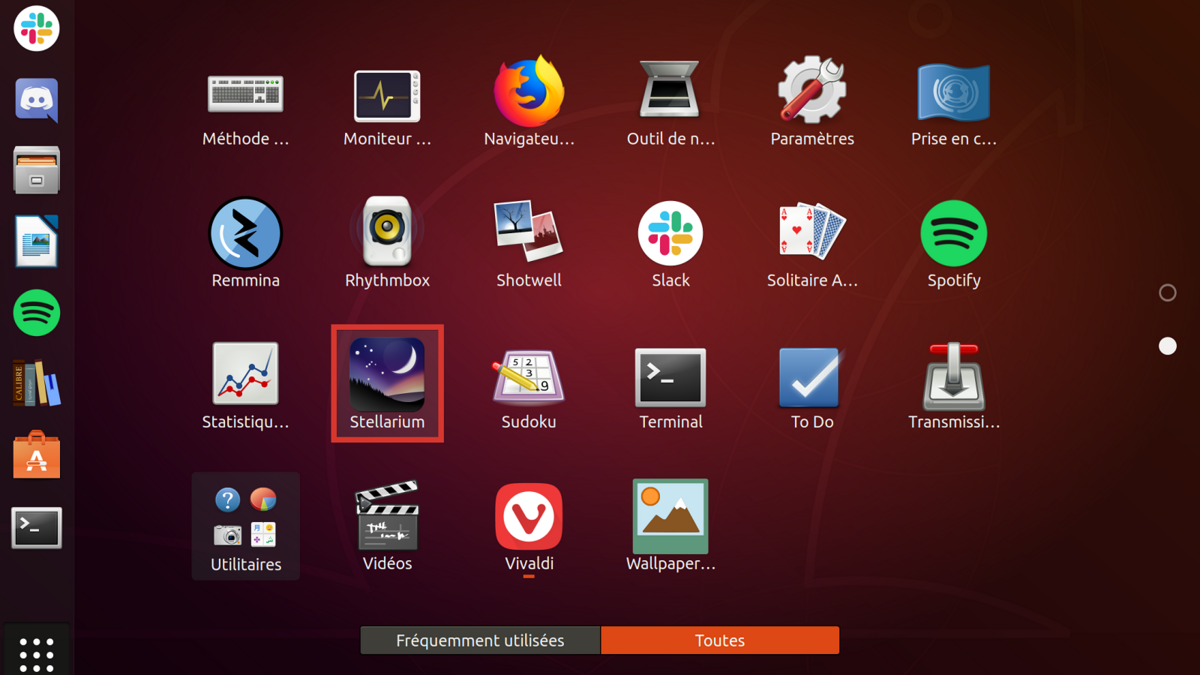1200x675 pixels.
Task: Select the Toutes tab
Action: 720,640
